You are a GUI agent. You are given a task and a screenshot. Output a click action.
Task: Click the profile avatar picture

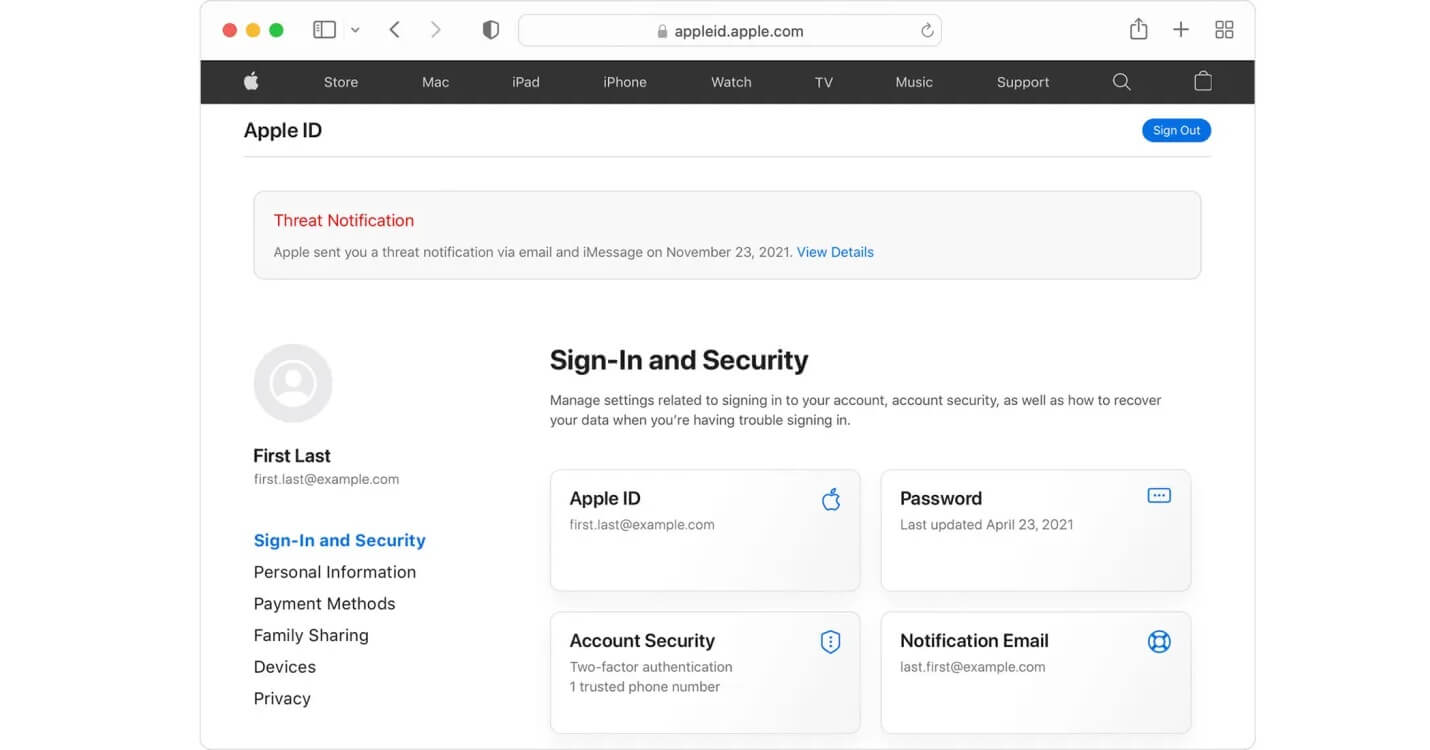[x=293, y=382]
